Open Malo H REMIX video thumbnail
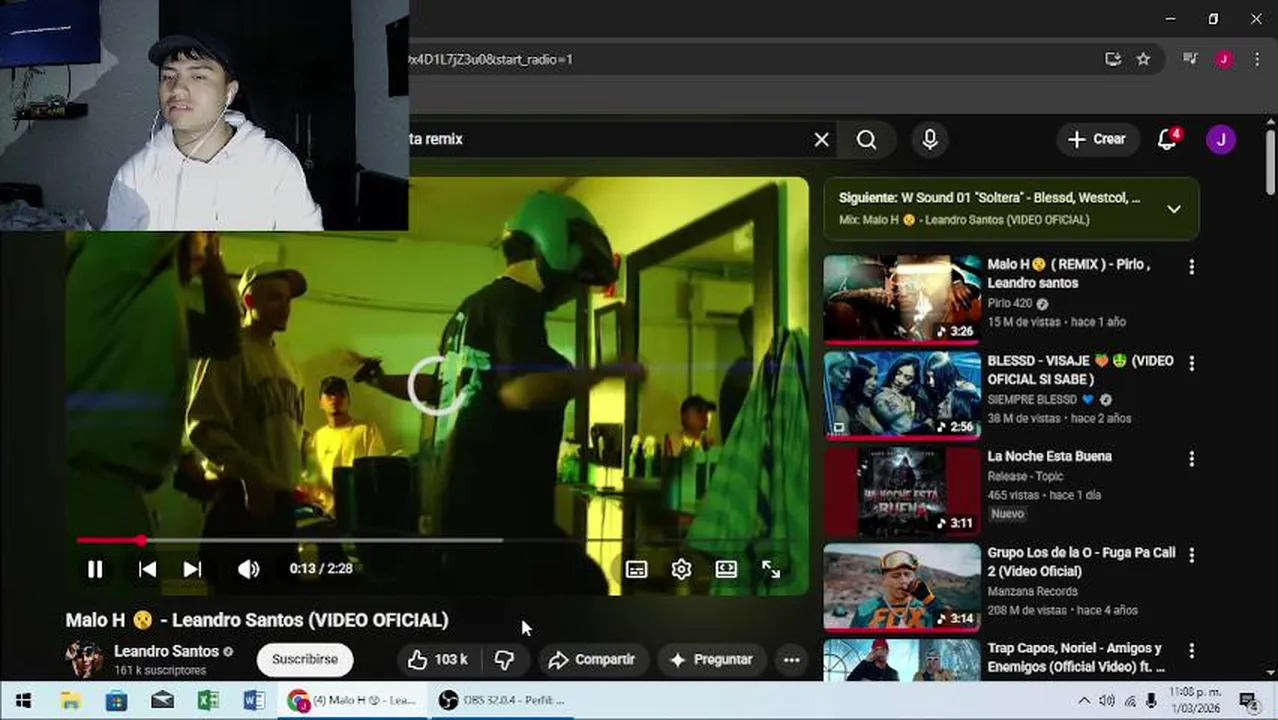 click(x=902, y=298)
